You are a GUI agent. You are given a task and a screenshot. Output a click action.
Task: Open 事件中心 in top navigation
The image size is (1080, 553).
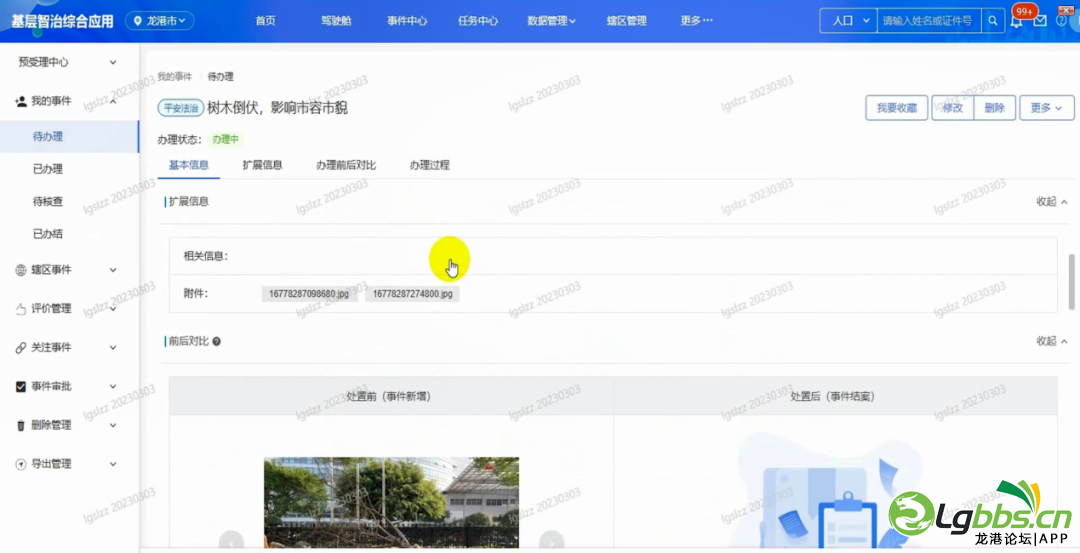(407, 21)
